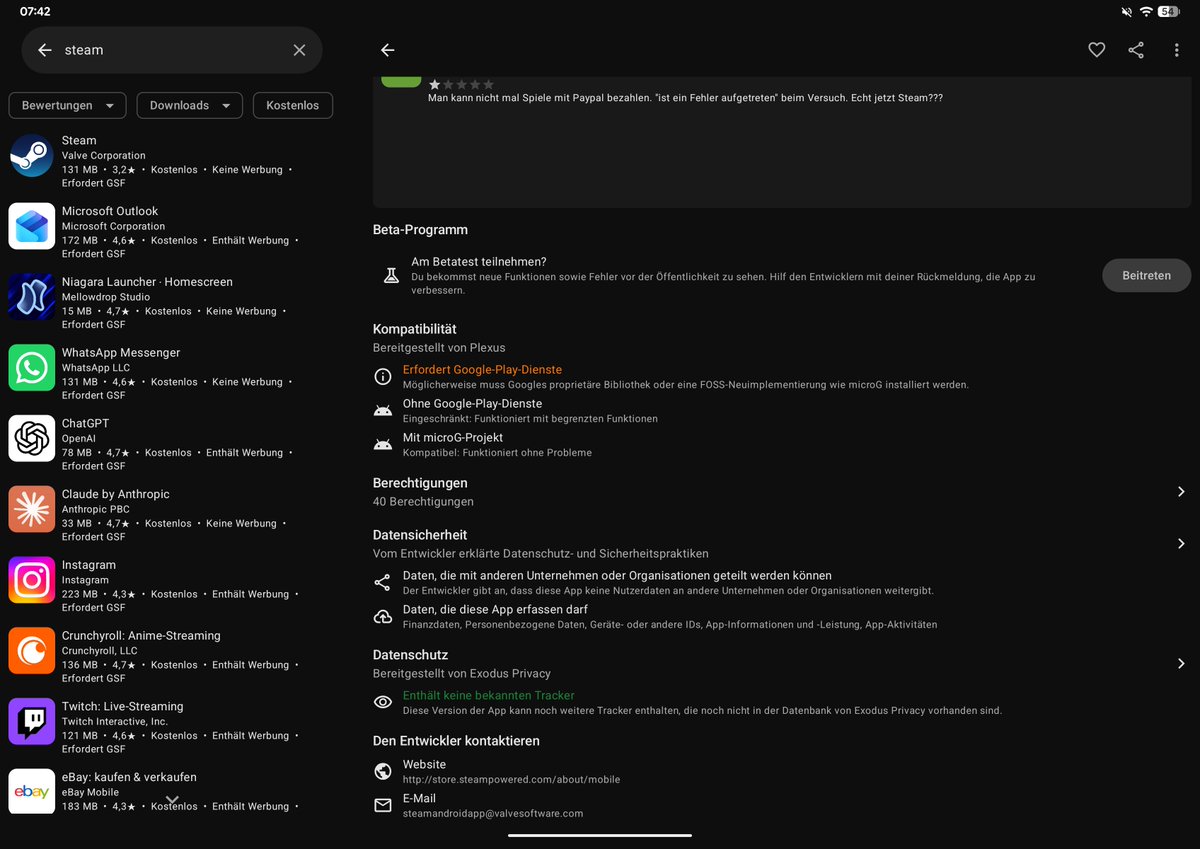Expand Datensicherheit with its chevron
1200x849 pixels.
[1181, 544]
